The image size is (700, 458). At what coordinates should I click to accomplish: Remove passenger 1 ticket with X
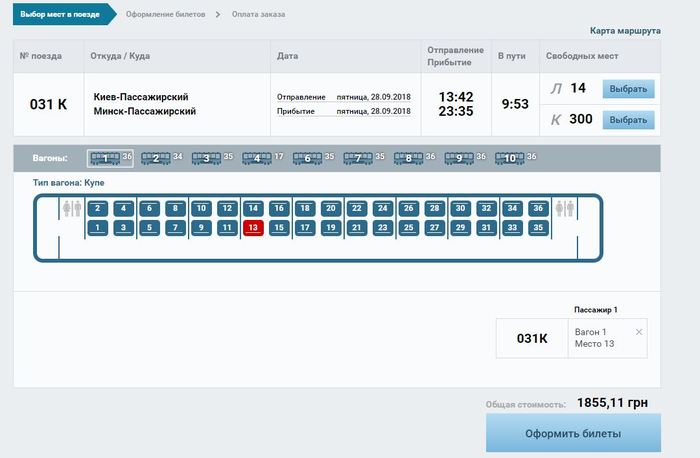(639, 331)
